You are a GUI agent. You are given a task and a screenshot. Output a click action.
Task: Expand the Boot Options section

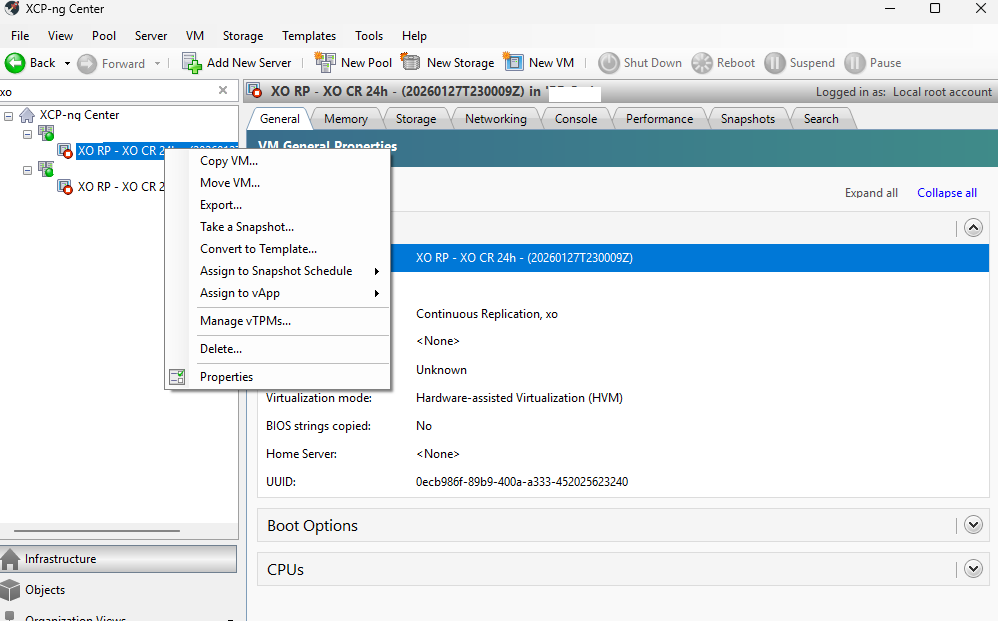coord(974,525)
